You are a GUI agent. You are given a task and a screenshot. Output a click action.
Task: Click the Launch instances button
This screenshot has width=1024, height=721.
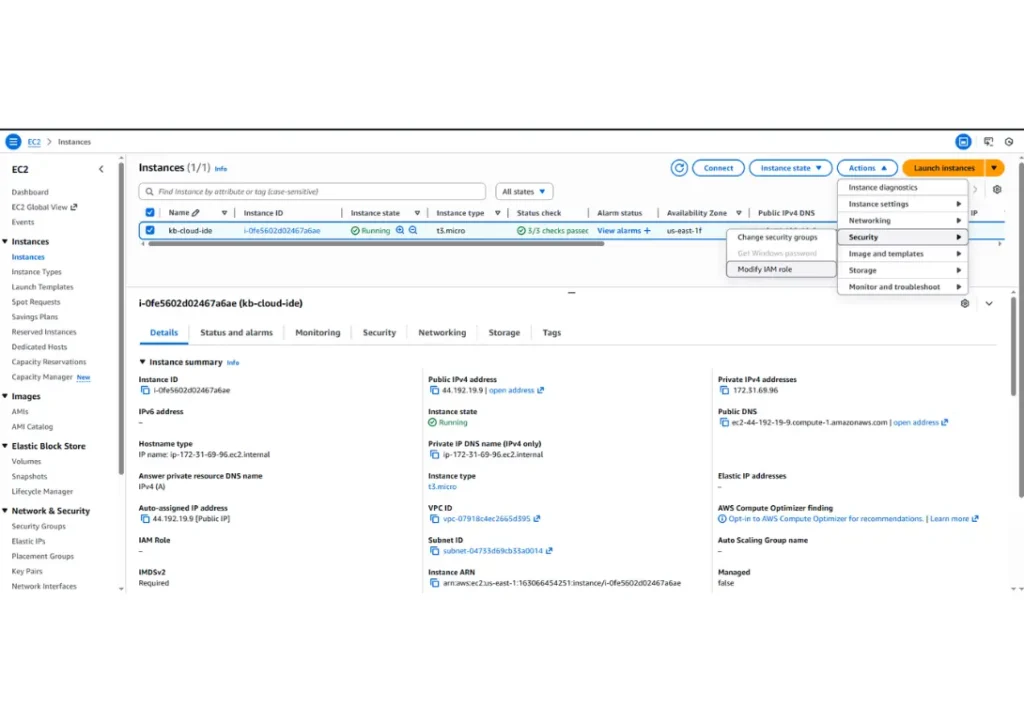943,168
